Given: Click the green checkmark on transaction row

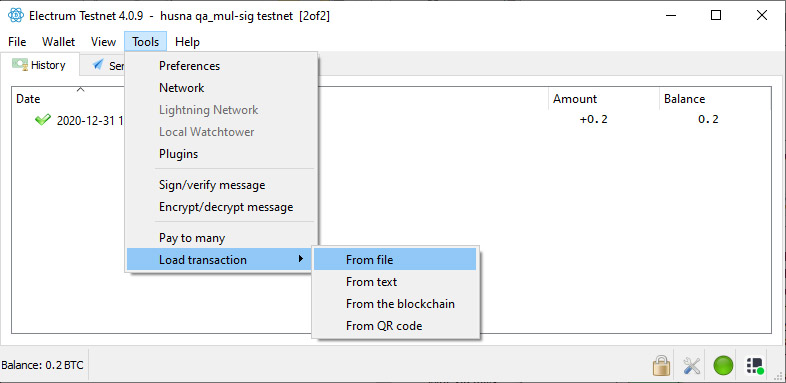Looking at the screenshot, I should pos(43,120).
